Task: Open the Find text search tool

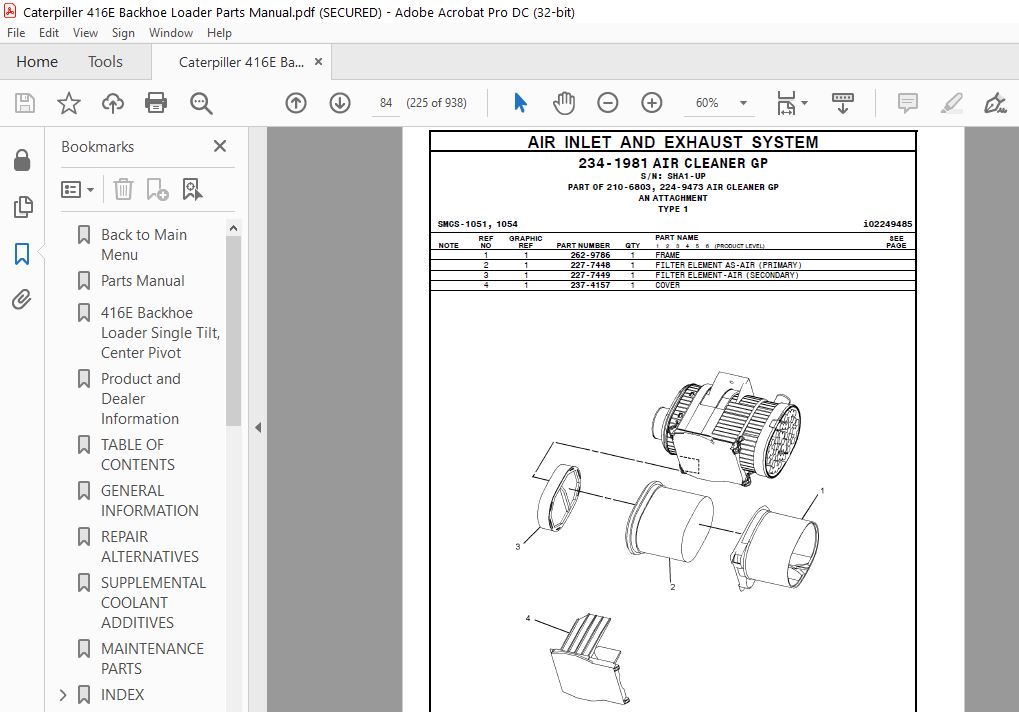Action: point(201,103)
